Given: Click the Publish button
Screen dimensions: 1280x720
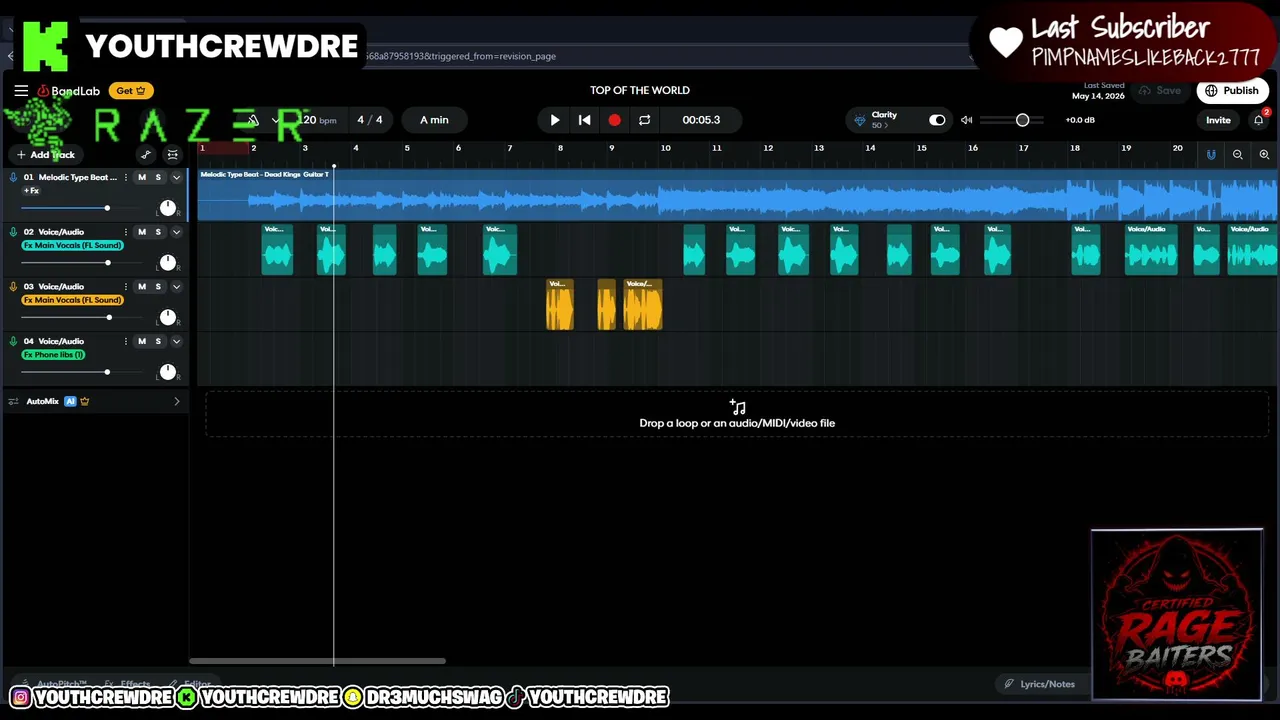Looking at the screenshot, I should 1232,91.
